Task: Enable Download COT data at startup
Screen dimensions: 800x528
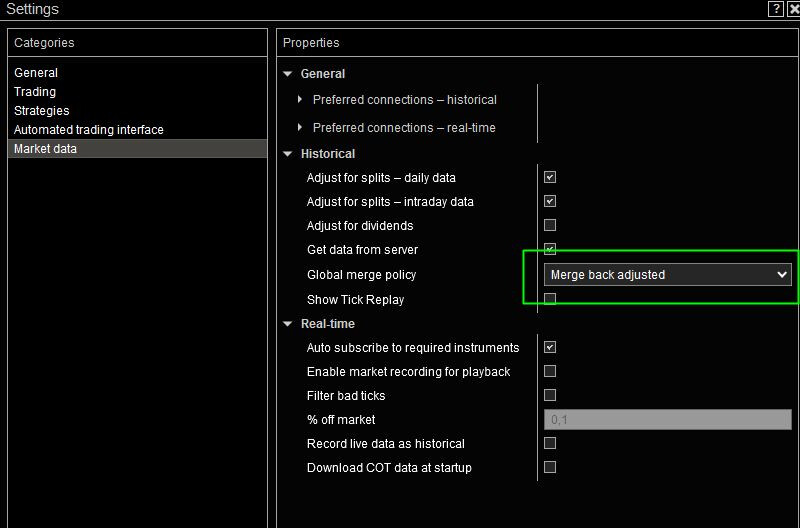Action: point(550,467)
